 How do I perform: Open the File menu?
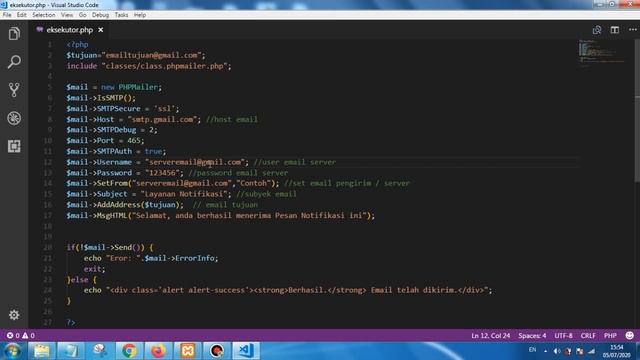[x=7, y=15]
